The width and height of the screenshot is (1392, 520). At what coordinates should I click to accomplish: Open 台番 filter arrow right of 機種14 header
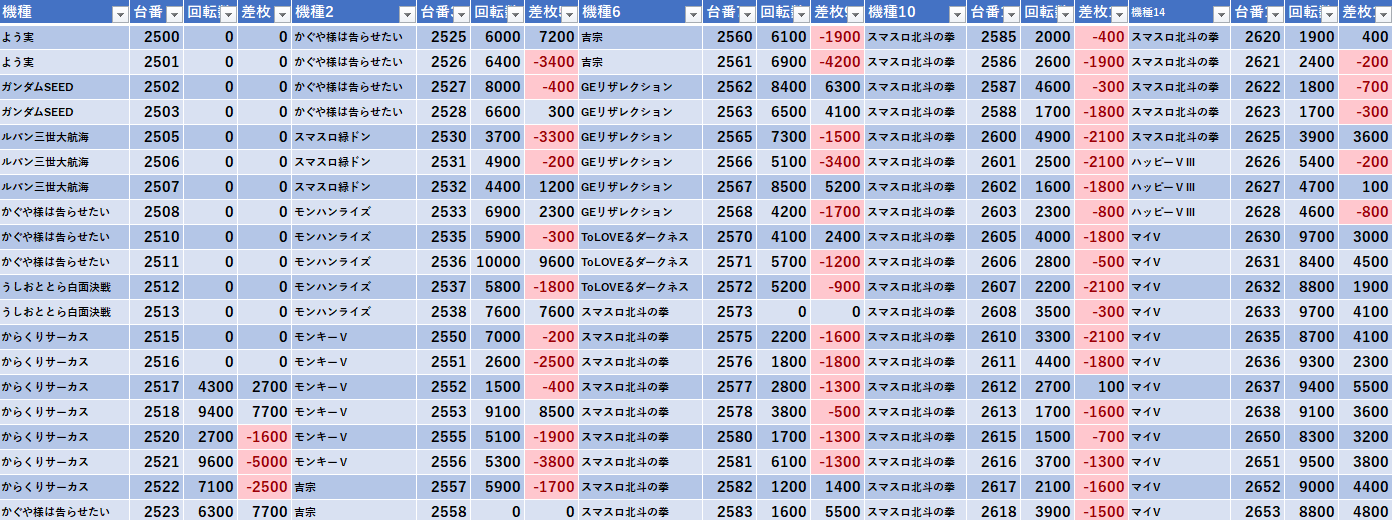1275,14
